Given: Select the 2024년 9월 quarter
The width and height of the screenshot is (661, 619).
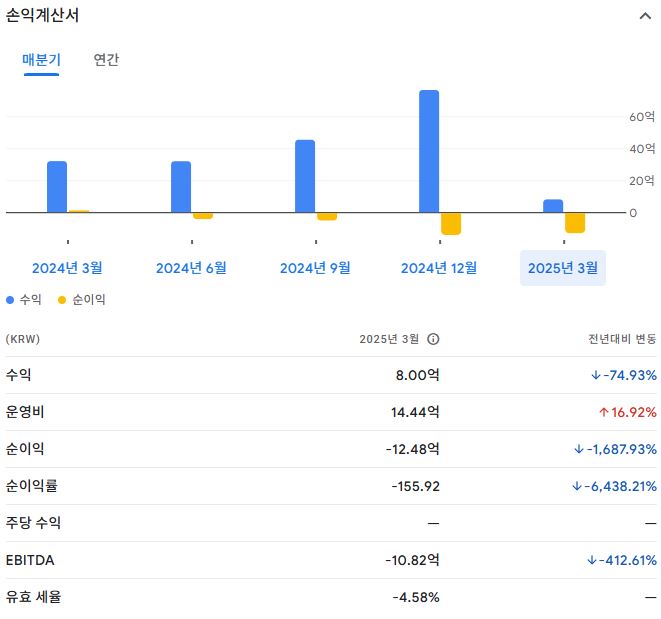Looking at the screenshot, I should coord(315,268).
